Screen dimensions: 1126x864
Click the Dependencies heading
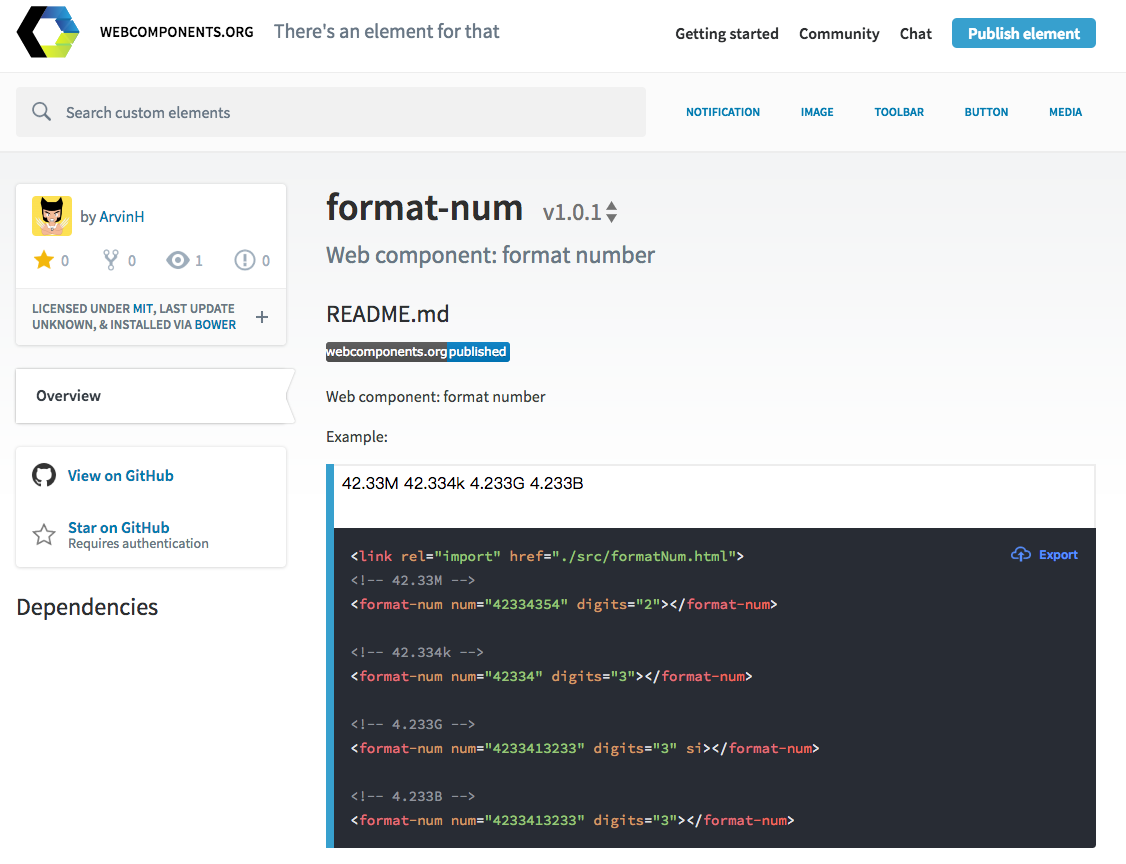point(87,607)
